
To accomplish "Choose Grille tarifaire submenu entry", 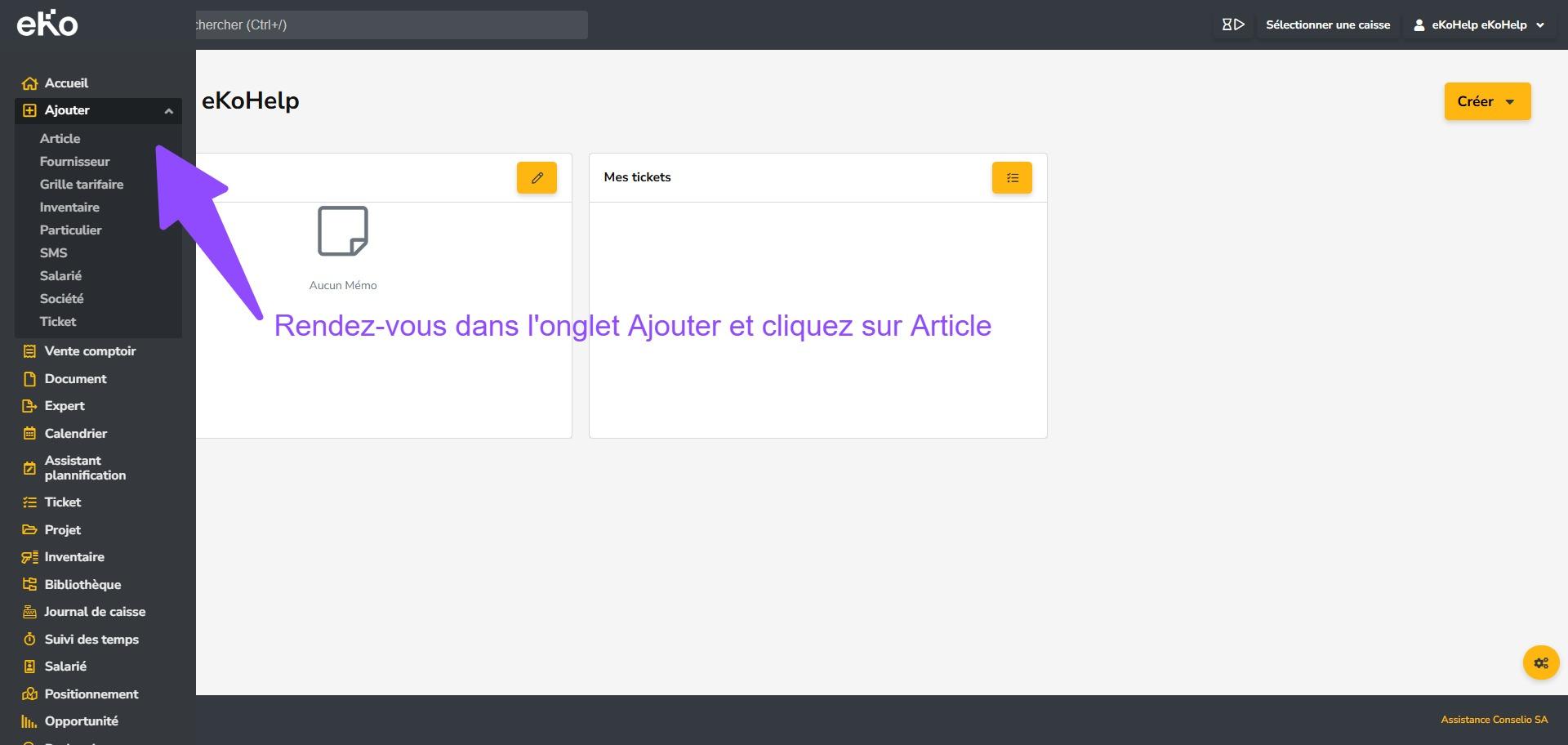I will (x=82, y=185).
